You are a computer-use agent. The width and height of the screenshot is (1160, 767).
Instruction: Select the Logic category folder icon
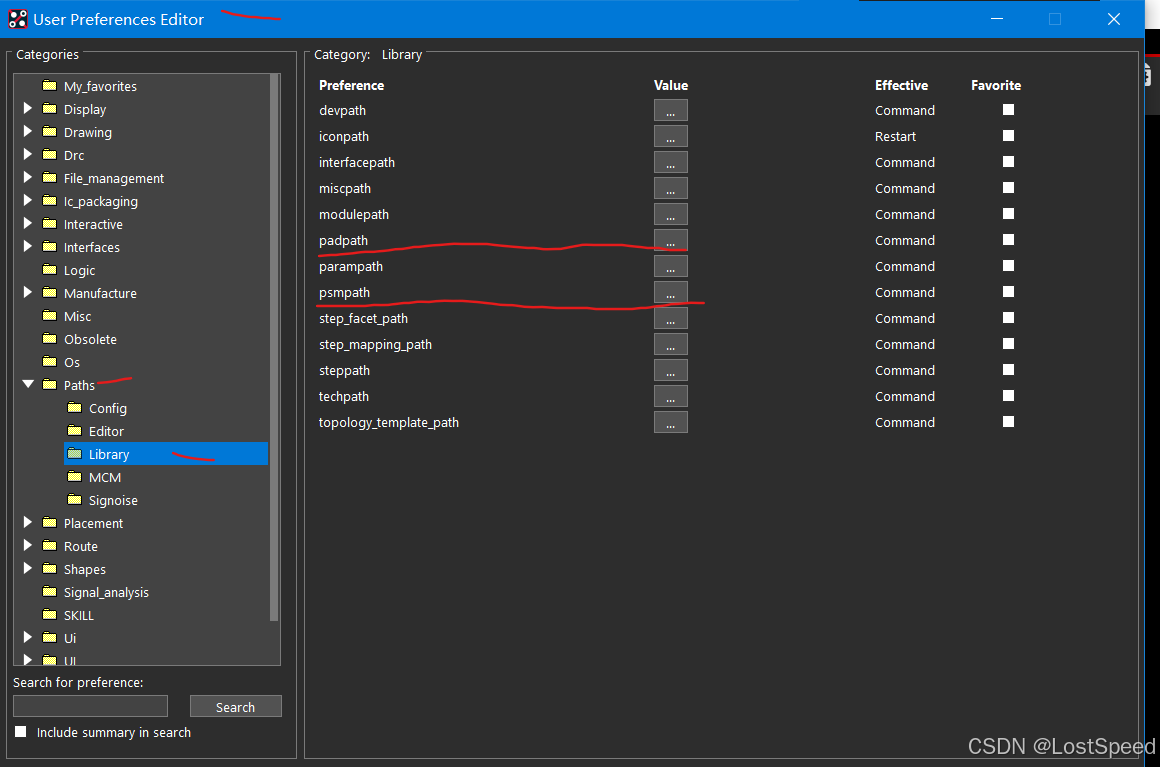50,270
